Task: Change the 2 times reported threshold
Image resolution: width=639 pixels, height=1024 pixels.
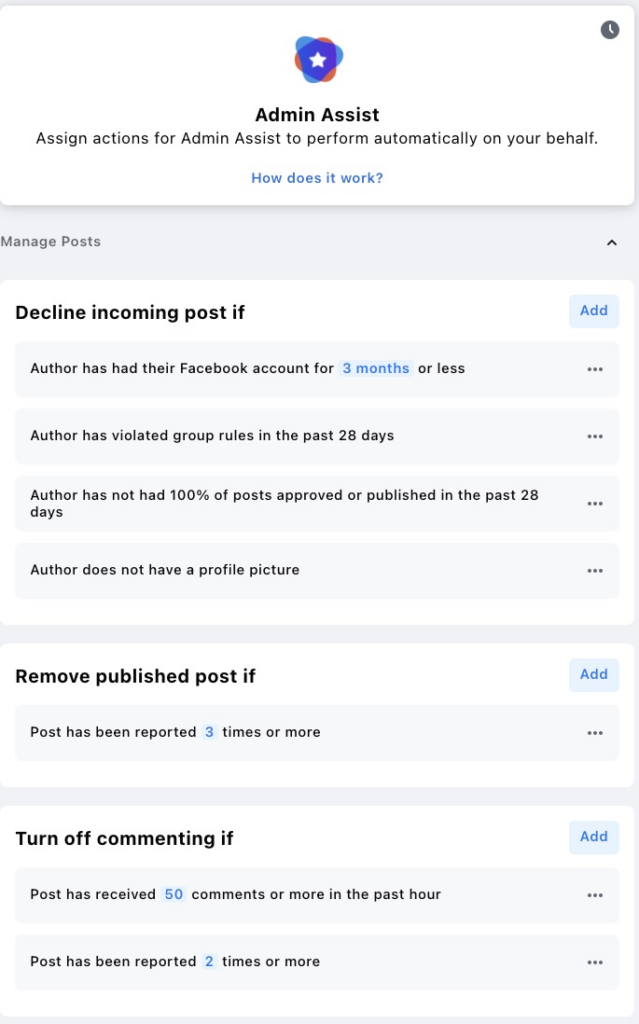Action: (x=208, y=961)
